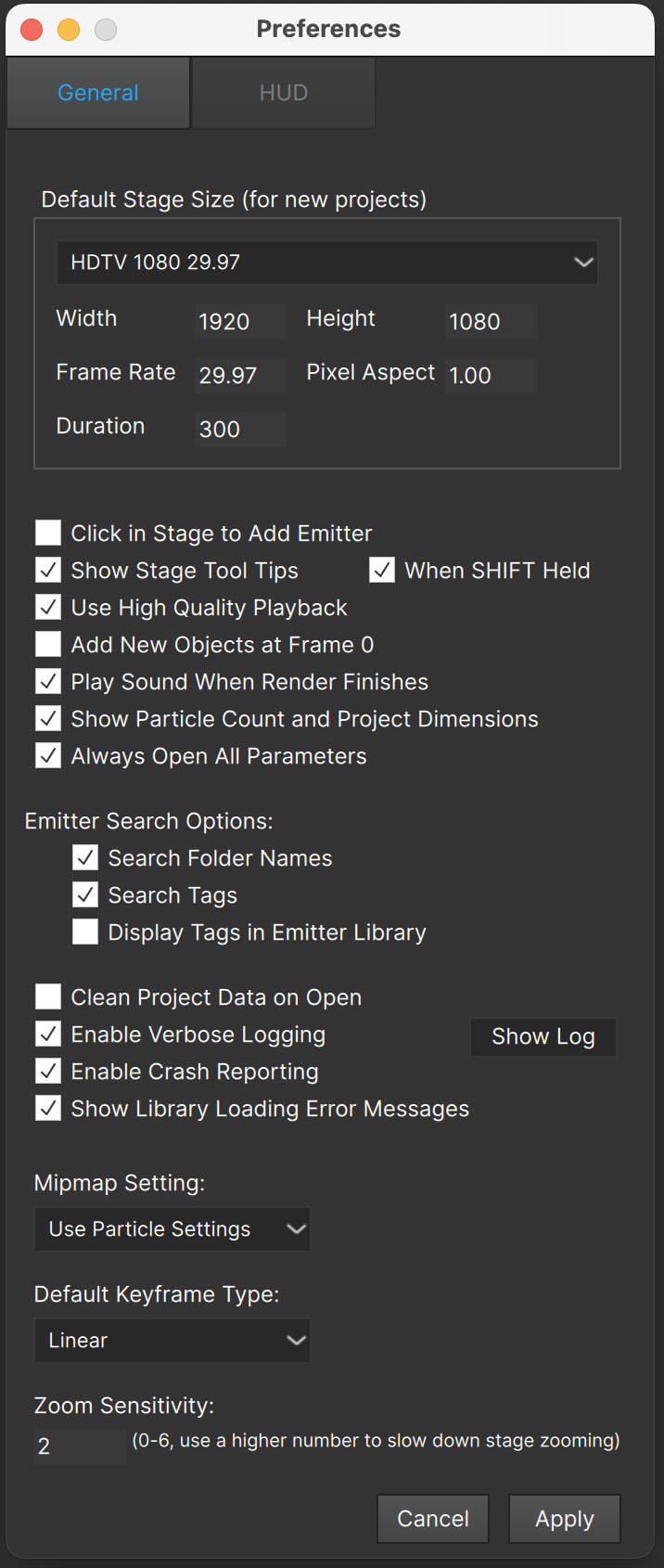Uncheck Show Stage Tool Tips
This screenshot has width=664, height=1568.
[48, 570]
